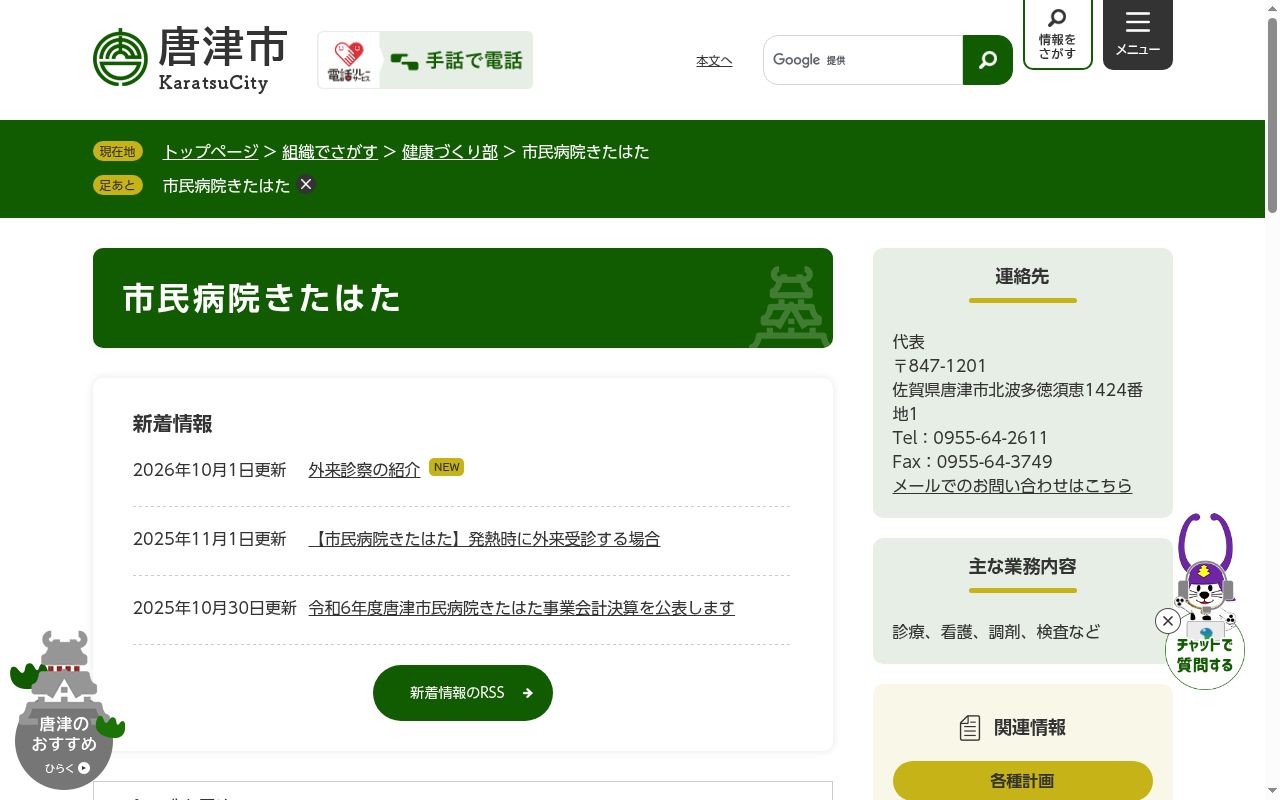Click the 現在地 label badge
This screenshot has height=800, width=1280.
(x=118, y=152)
